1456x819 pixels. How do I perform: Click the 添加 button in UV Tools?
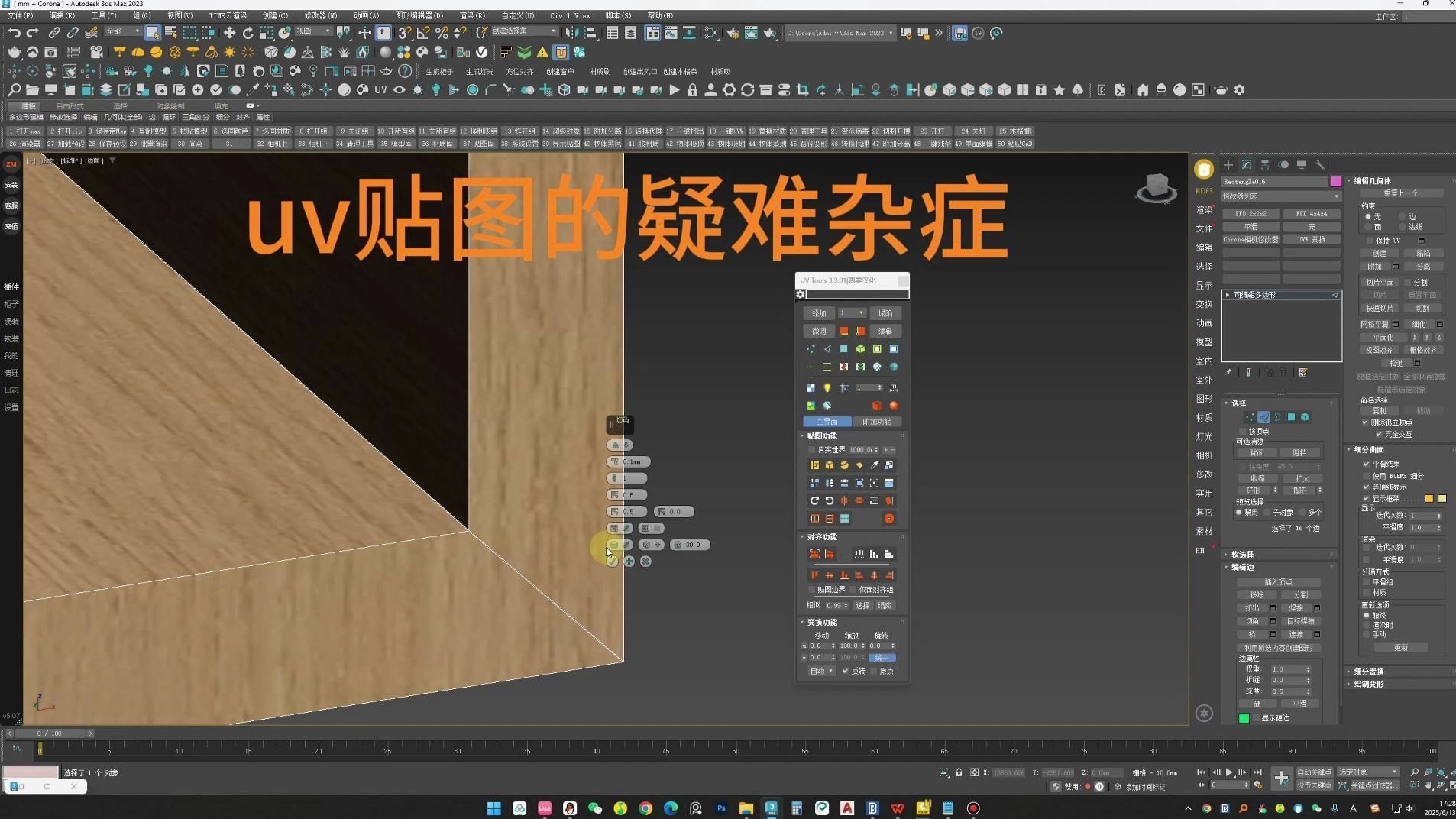[819, 313]
